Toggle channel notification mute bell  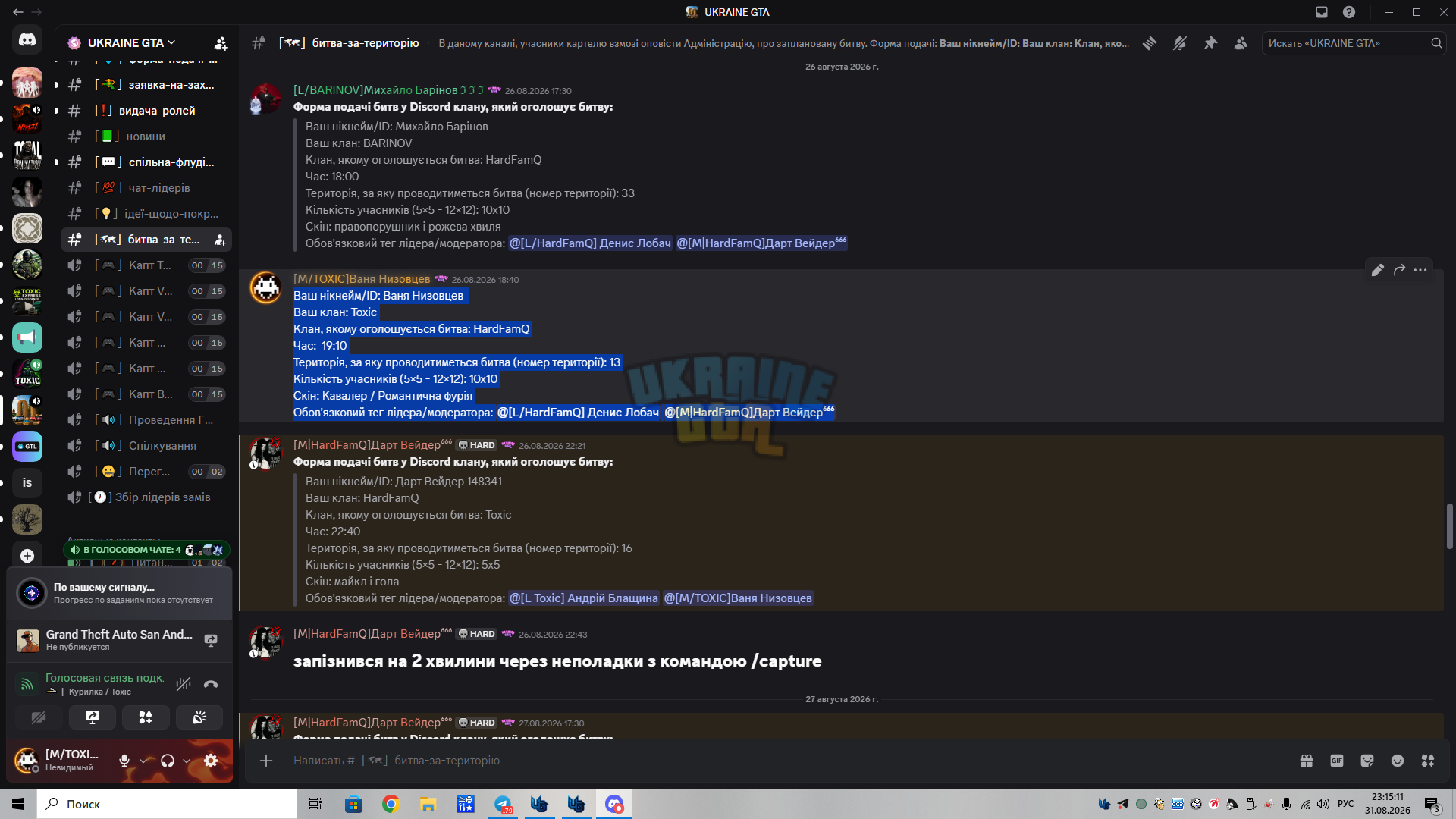(x=1180, y=43)
